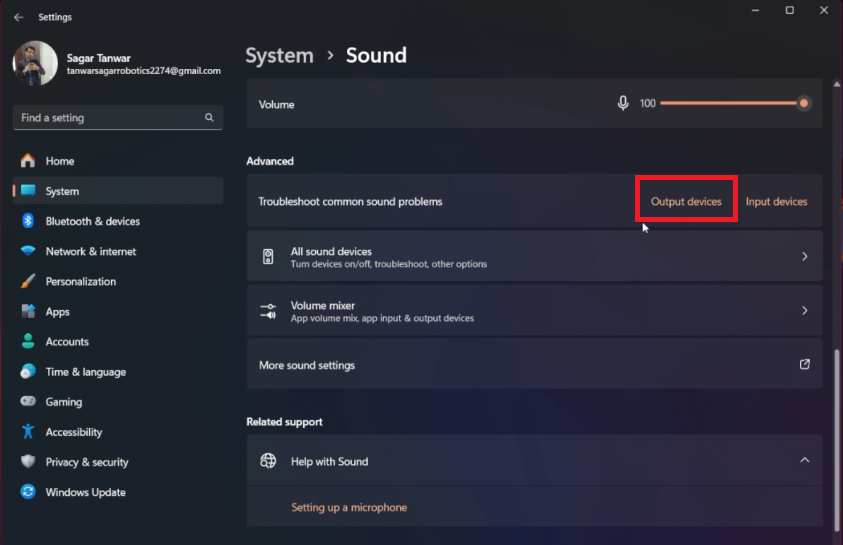Click the Volume mixer icon
843x545 pixels.
(x=268, y=311)
